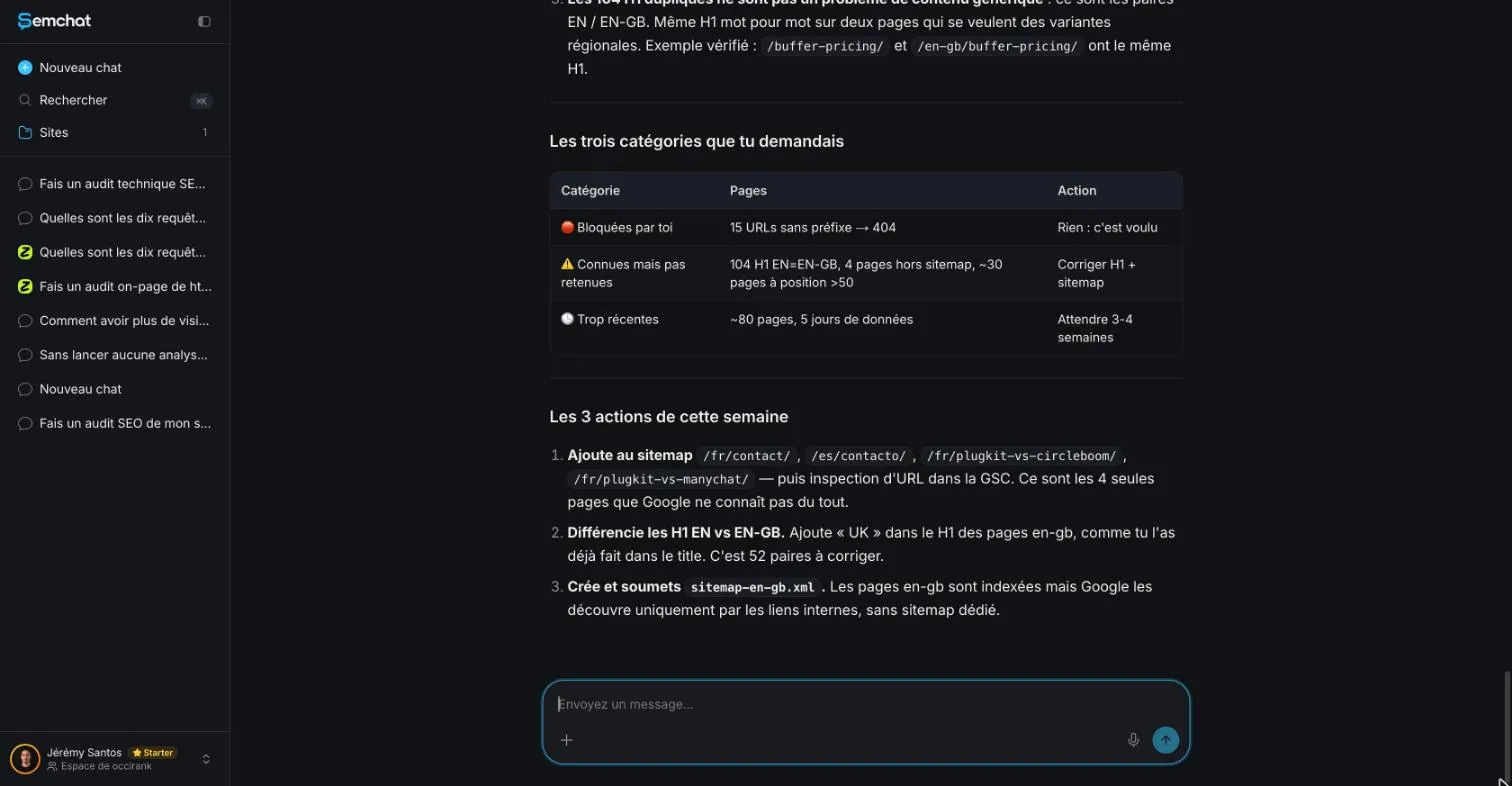
Task: Send the message with arrow button
Action: click(x=1165, y=740)
